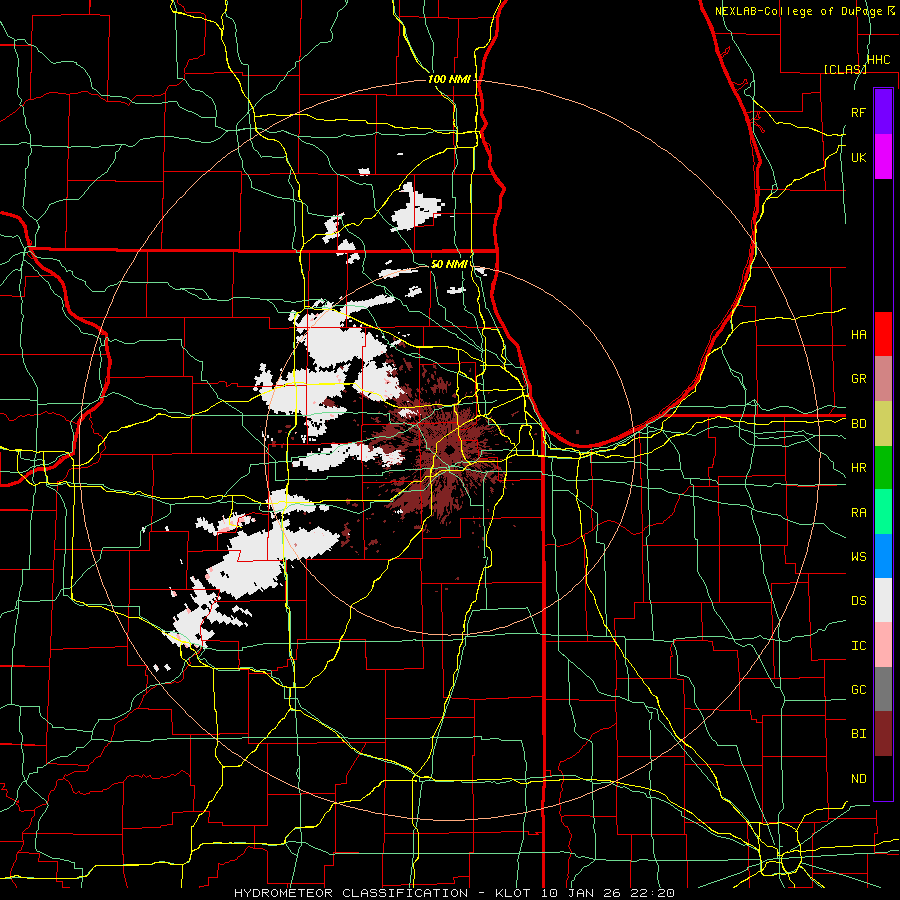Click the [CLAS] units label
The height and width of the screenshot is (900, 900).
(x=845, y=69)
